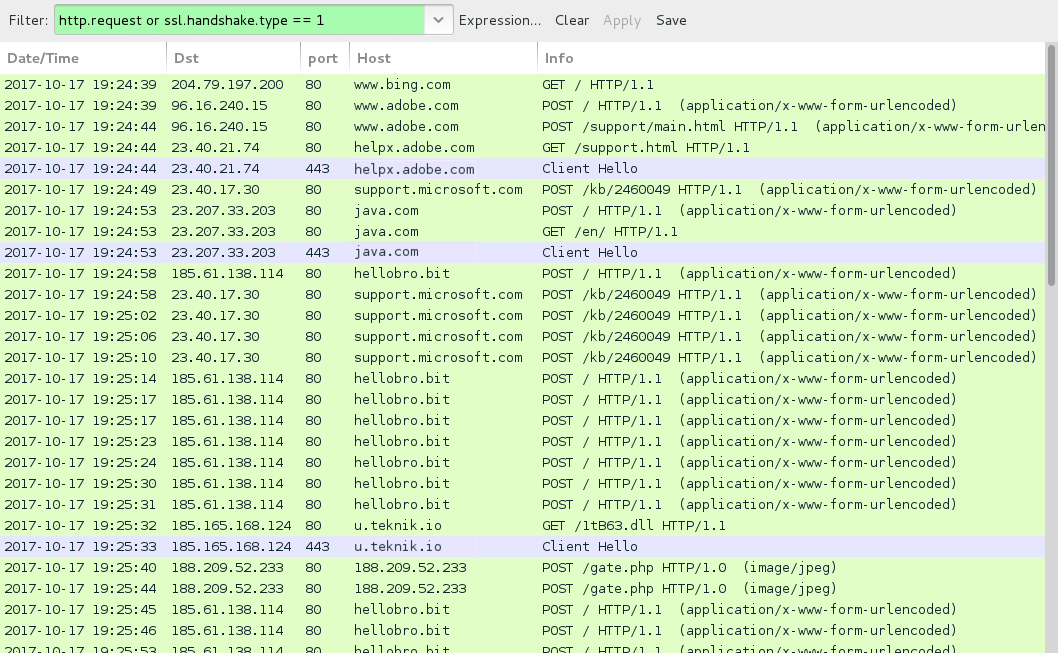Viewport: 1058px width, 653px height.
Task: Sort by the Date/Time column header
Action: (83, 58)
